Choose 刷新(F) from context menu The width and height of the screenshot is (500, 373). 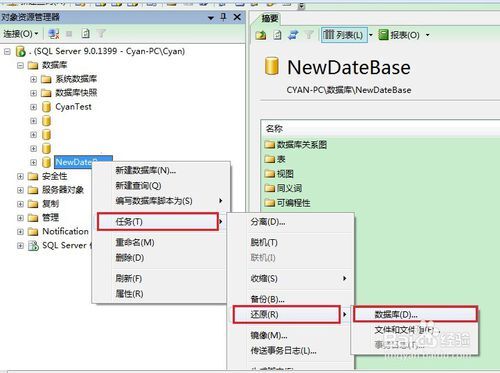click(129, 278)
